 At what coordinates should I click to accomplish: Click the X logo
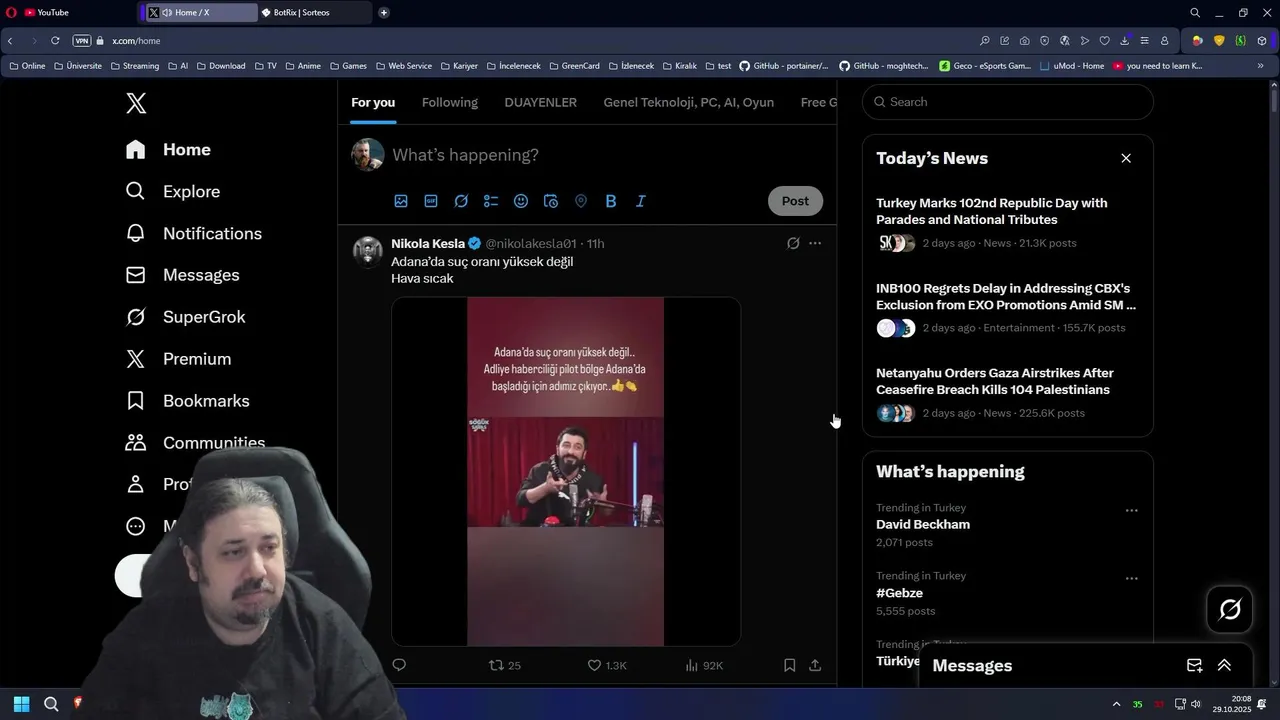pos(136,103)
